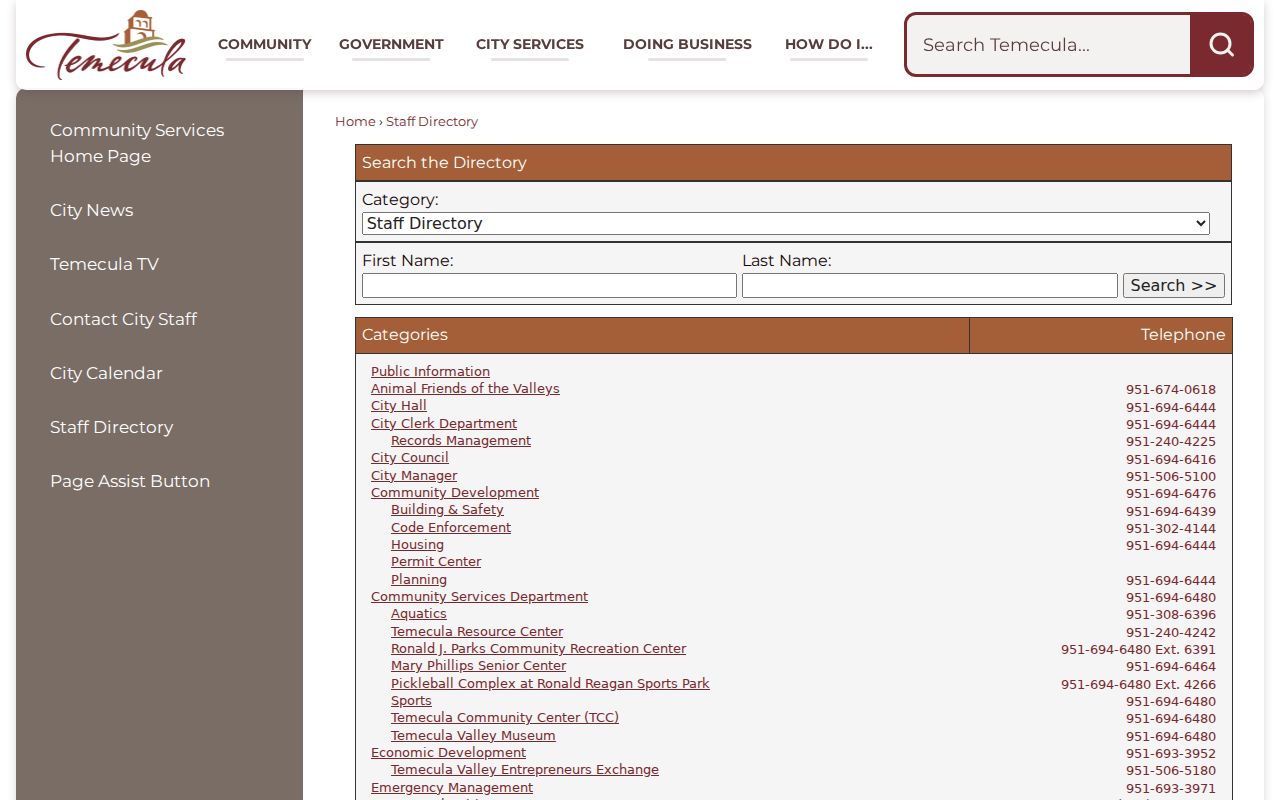Open Community Development category

point(455,492)
